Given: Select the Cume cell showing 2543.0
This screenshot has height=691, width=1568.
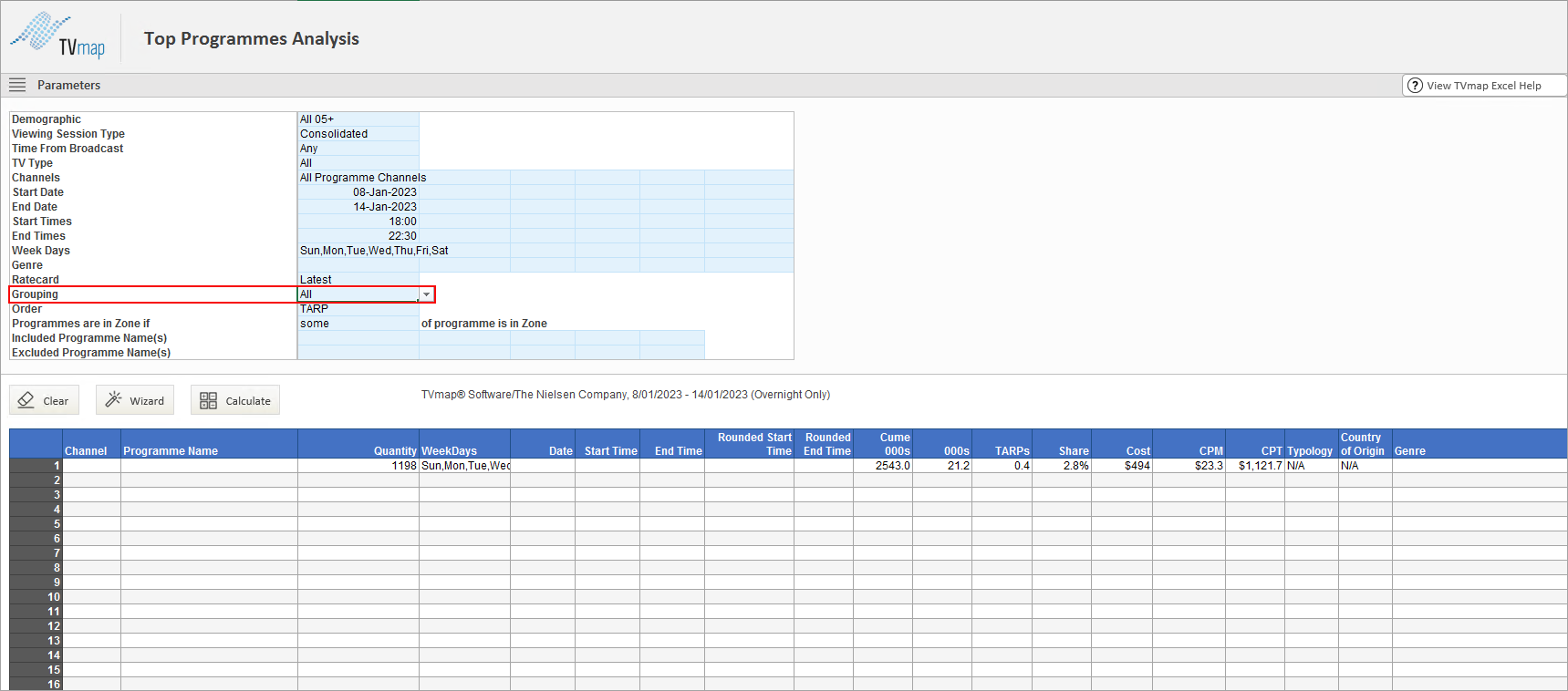Looking at the screenshot, I should [x=883, y=466].
